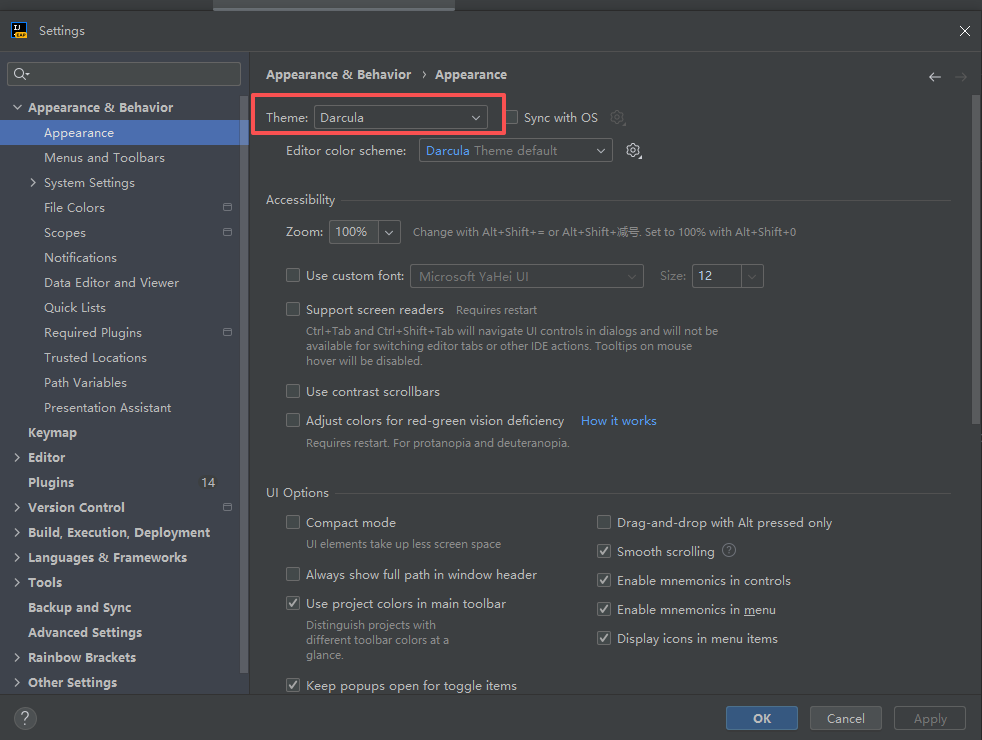
Task: Uncheck Enable mnemonics in controls
Action: click(604, 580)
